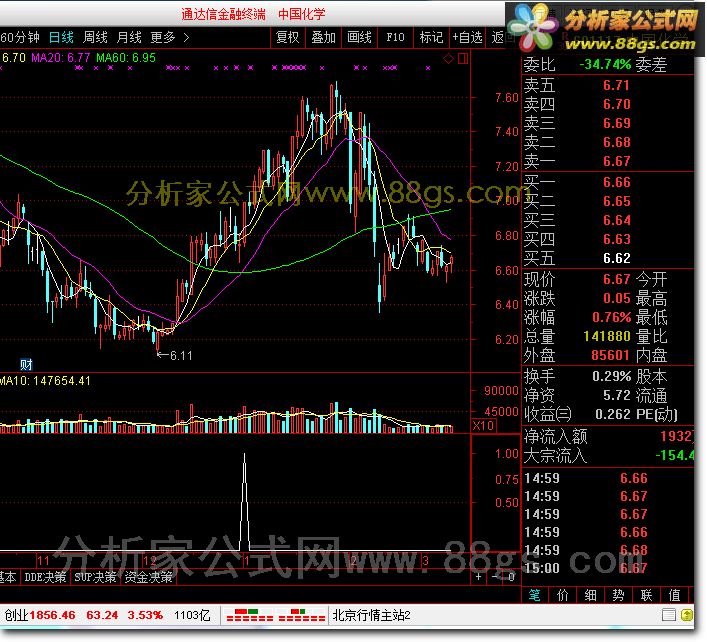Click the MA20: 6.77 indicator label
The height and width of the screenshot is (642, 707).
tap(60, 58)
